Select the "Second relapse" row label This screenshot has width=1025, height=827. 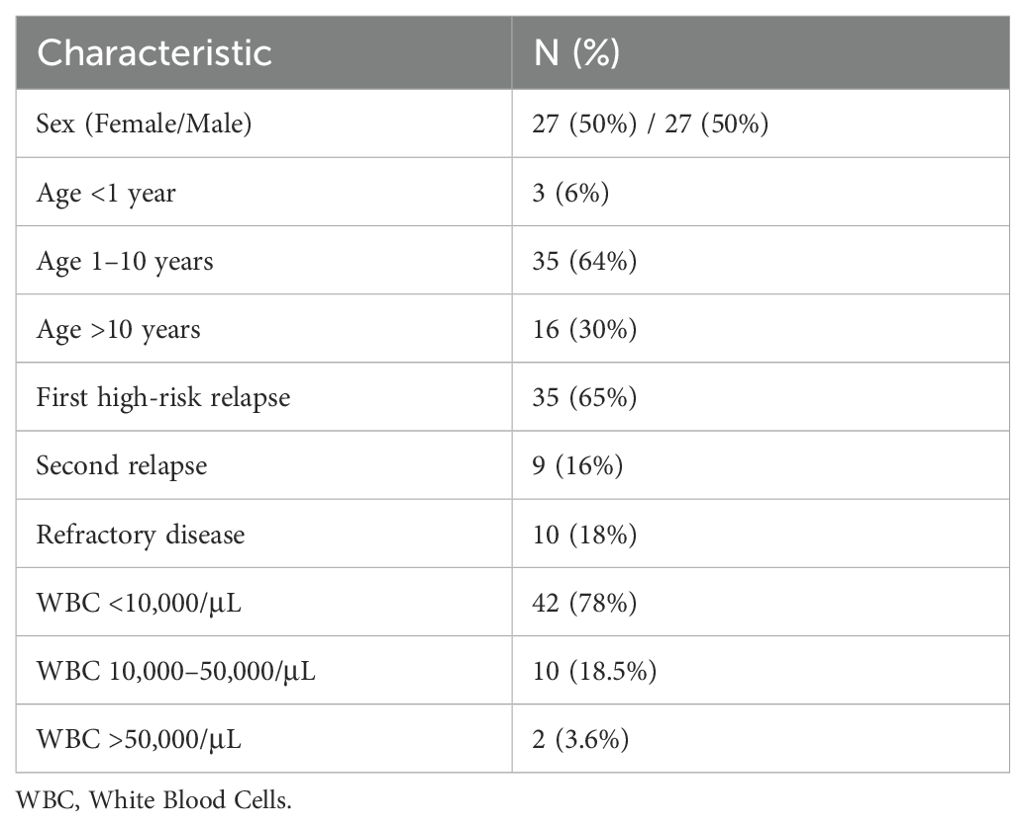pyautogui.click(x=121, y=466)
